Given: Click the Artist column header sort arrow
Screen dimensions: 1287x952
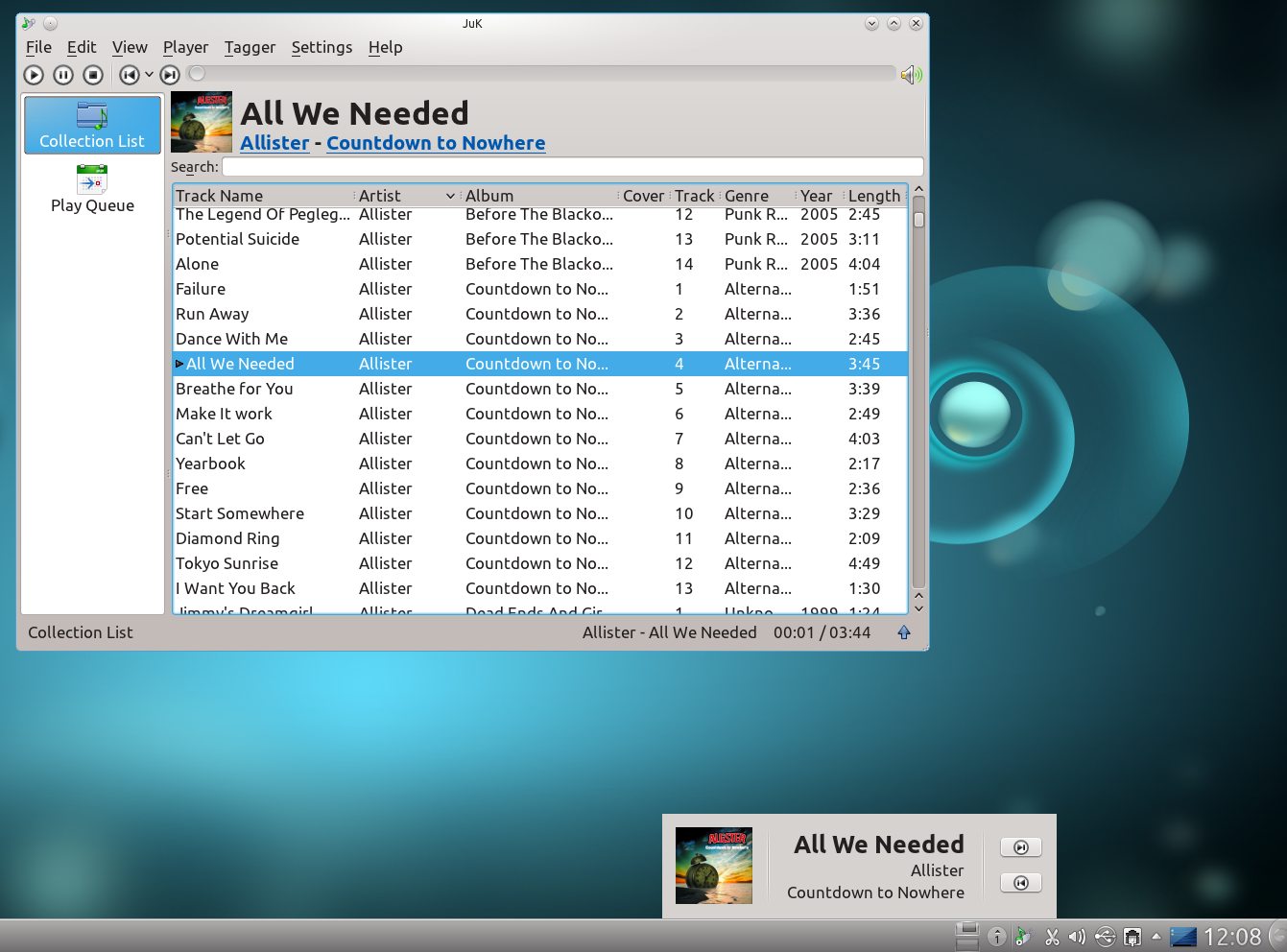Looking at the screenshot, I should click(x=450, y=196).
